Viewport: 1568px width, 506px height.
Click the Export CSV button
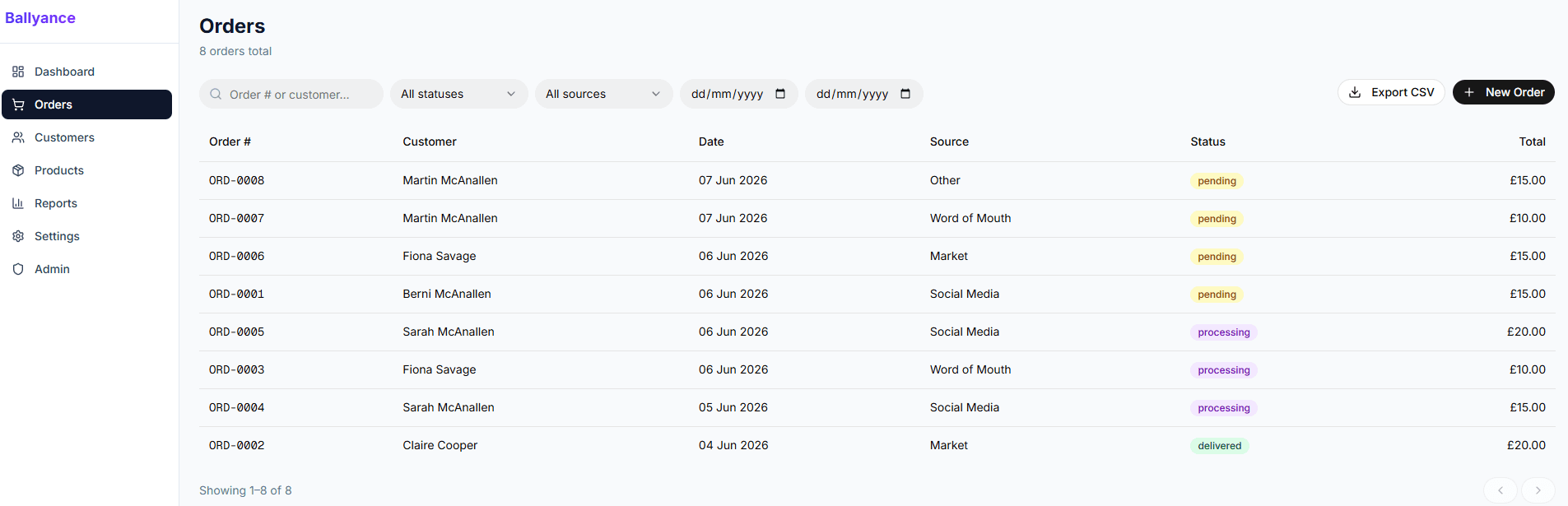[x=1391, y=92]
